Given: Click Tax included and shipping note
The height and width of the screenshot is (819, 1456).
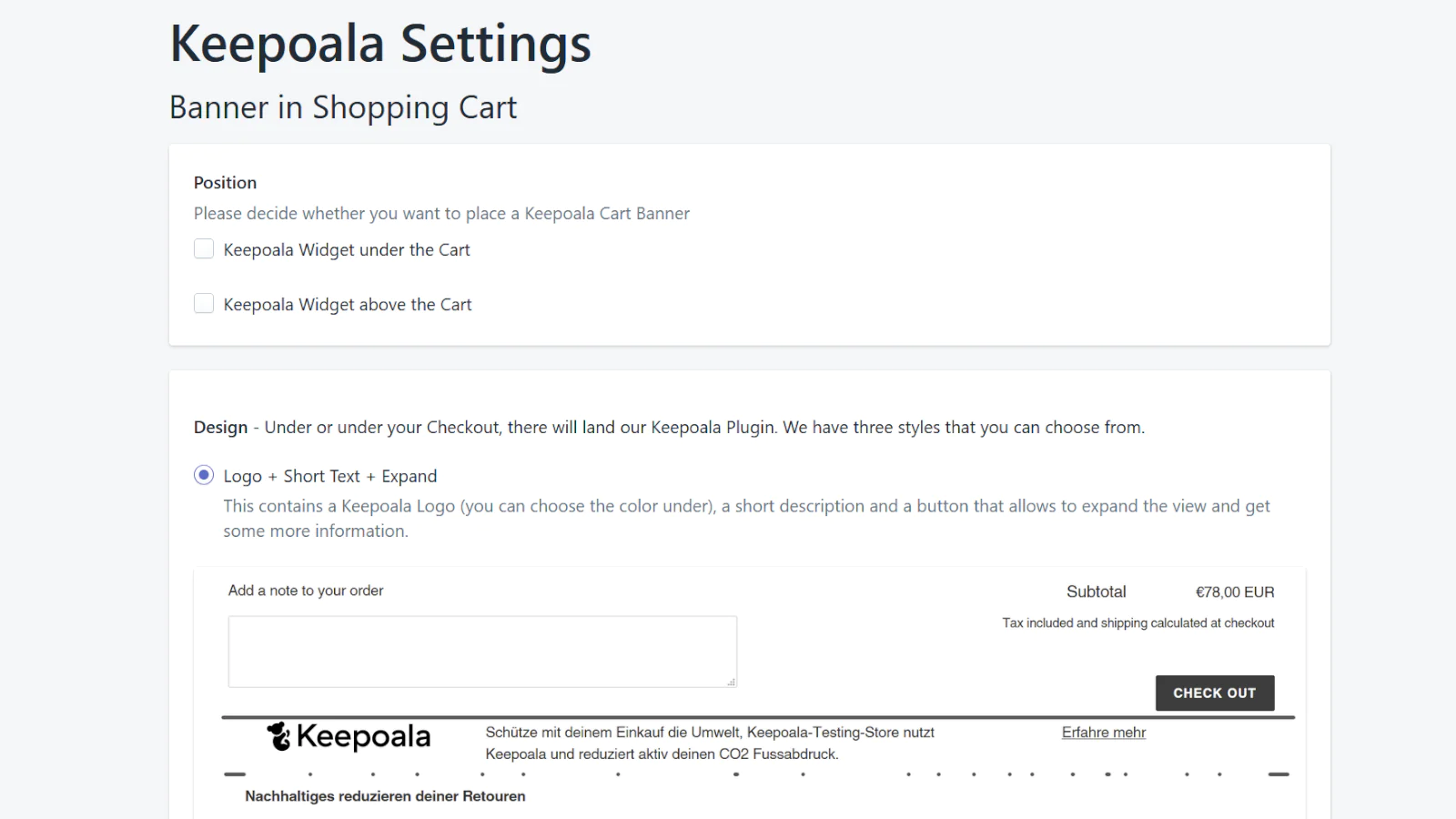Looking at the screenshot, I should point(1137,622).
